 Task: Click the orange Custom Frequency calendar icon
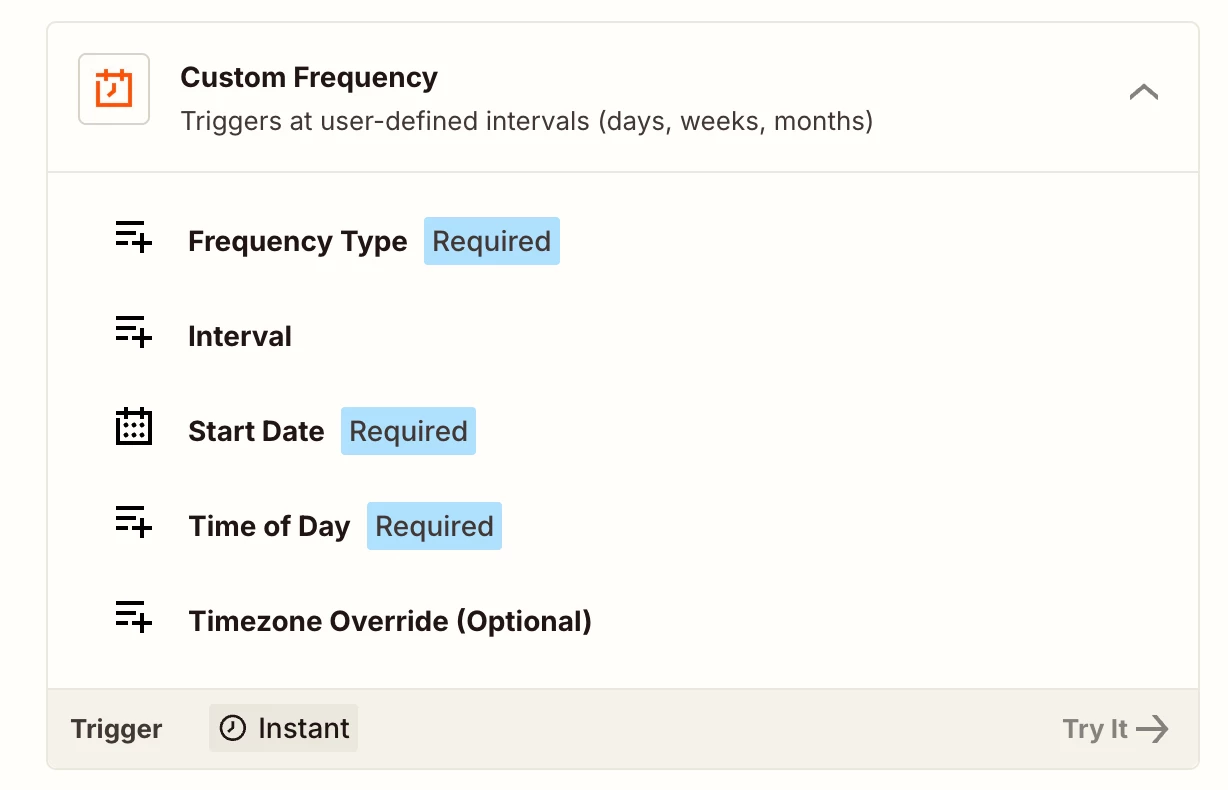[x=114, y=89]
